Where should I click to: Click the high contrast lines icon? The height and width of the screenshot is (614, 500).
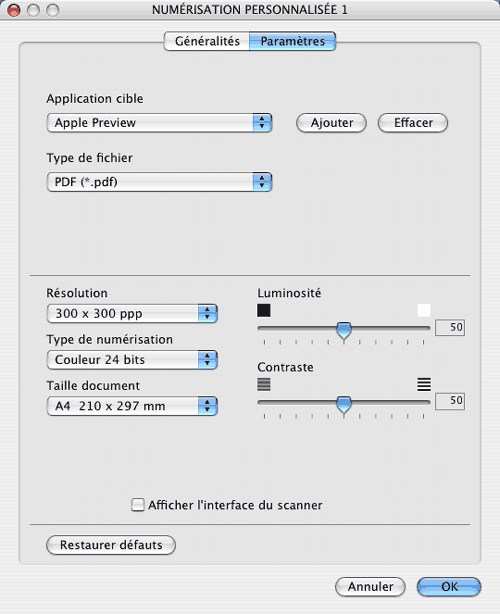coord(424,384)
